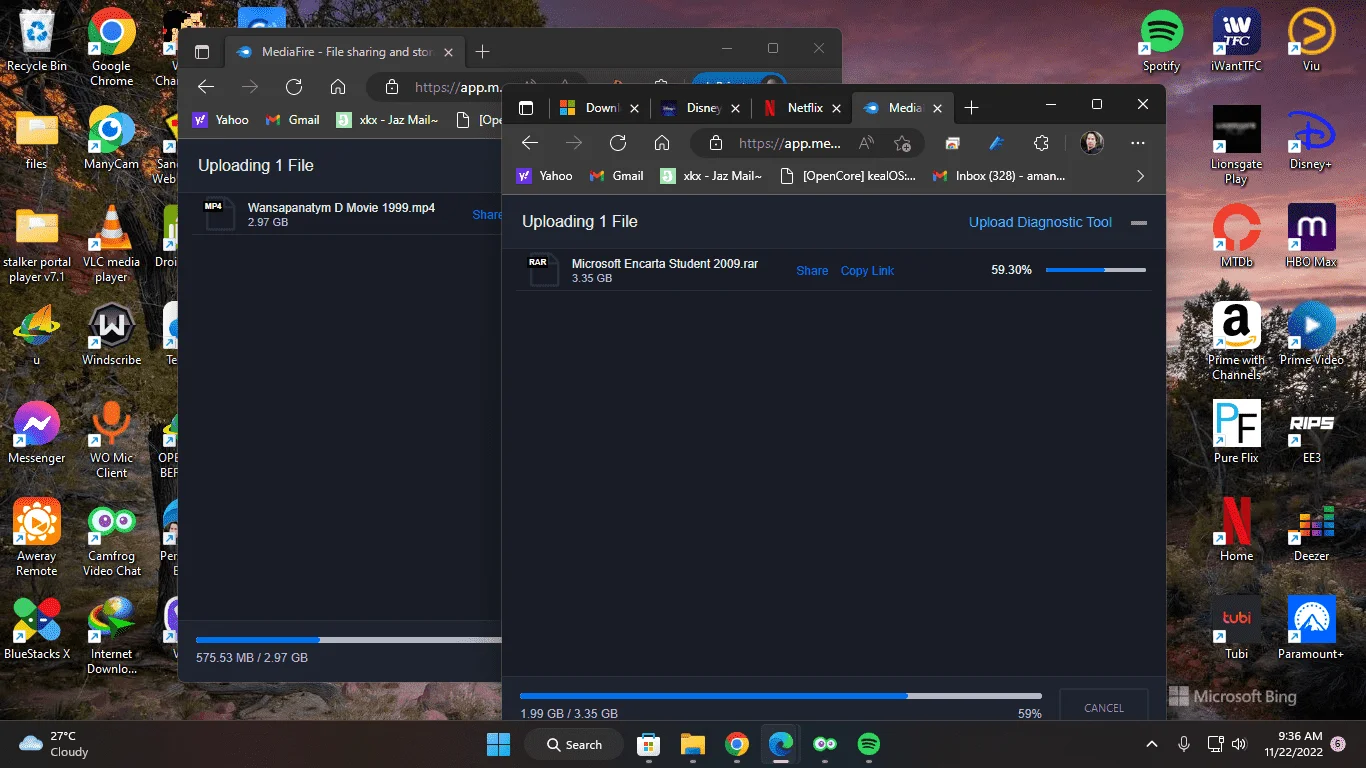Open Yahoo bookmark in front window
The image size is (1366, 768).
[x=544, y=176]
